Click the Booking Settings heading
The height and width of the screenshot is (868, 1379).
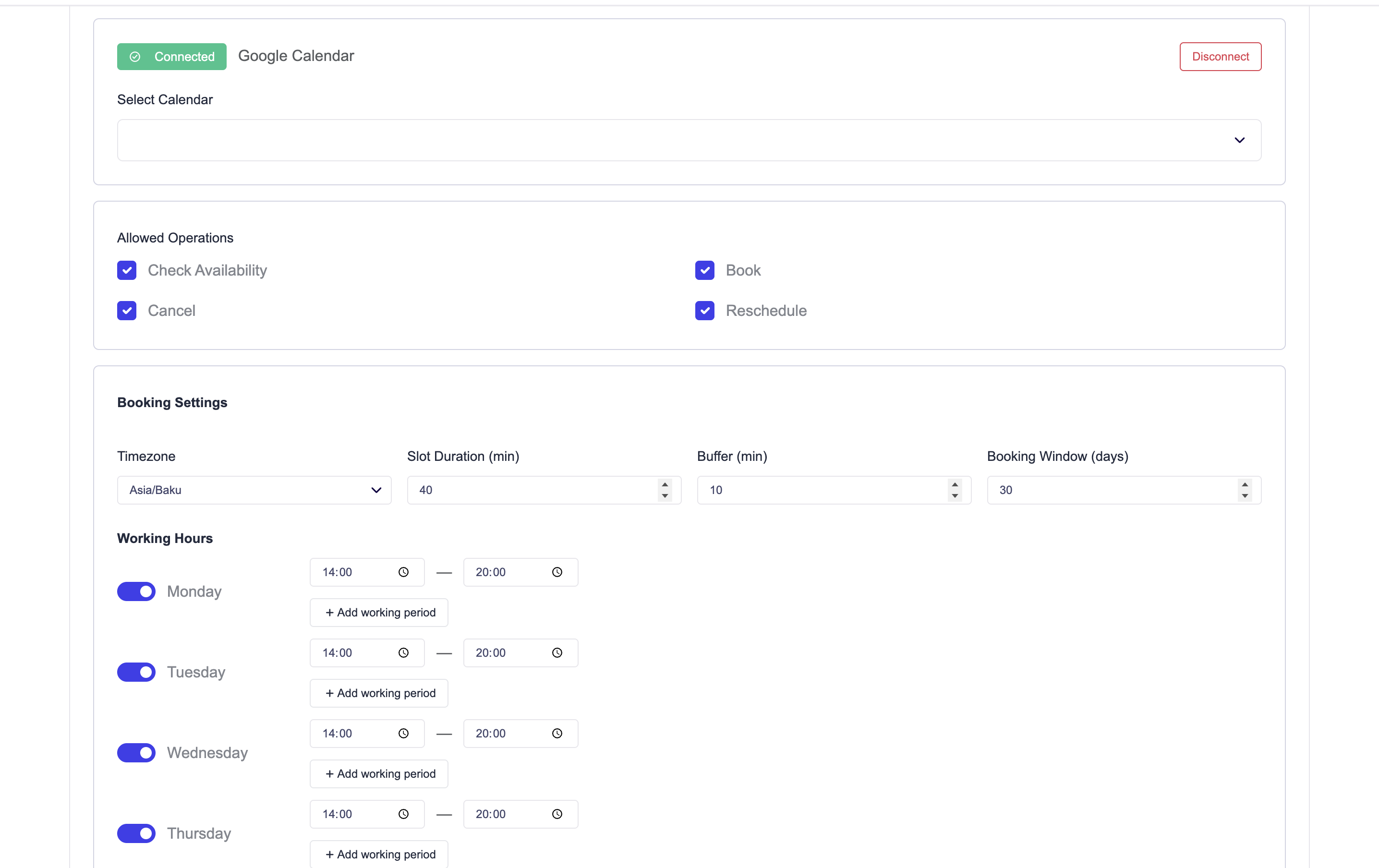point(172,402)
